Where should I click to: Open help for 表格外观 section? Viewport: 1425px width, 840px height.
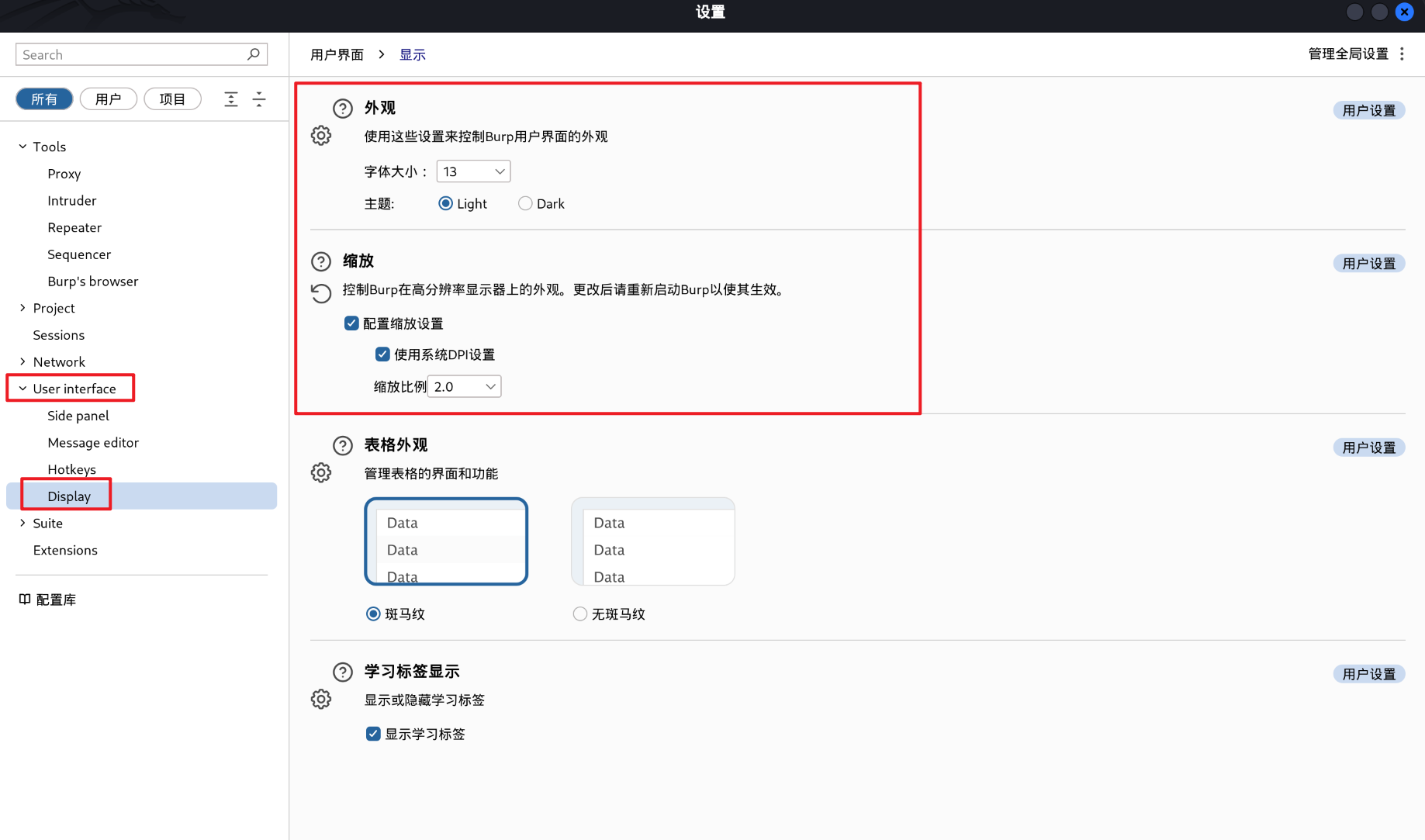click(343, 445)
